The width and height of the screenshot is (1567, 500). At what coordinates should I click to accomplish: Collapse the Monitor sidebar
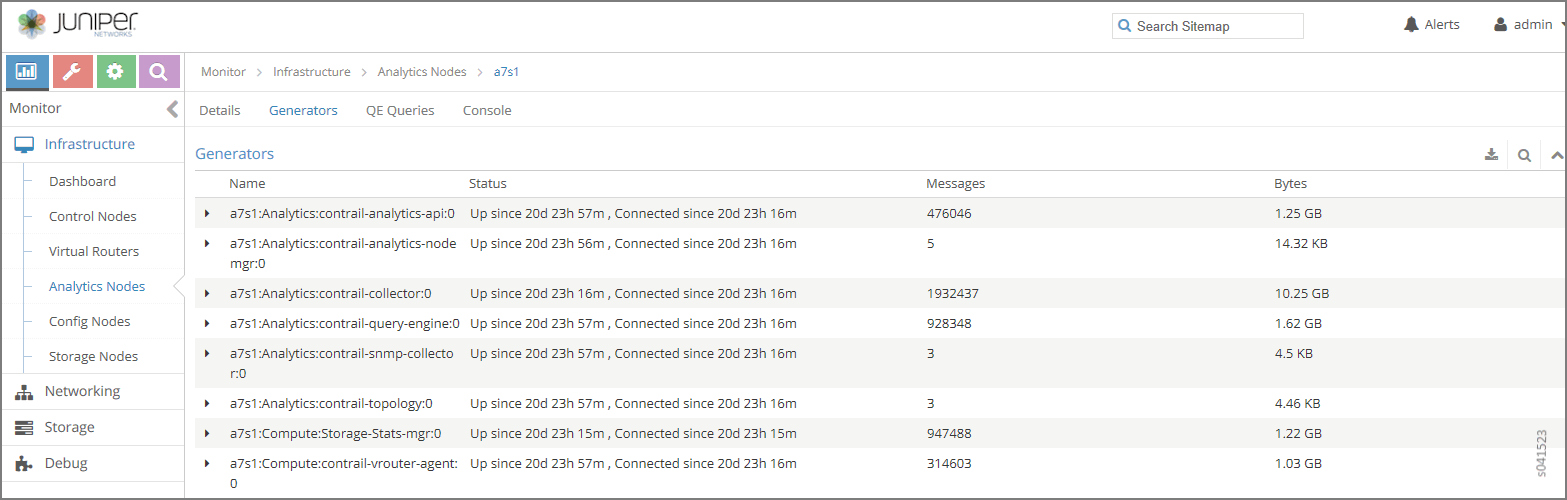pyautogui.click(x=172, y=109)
